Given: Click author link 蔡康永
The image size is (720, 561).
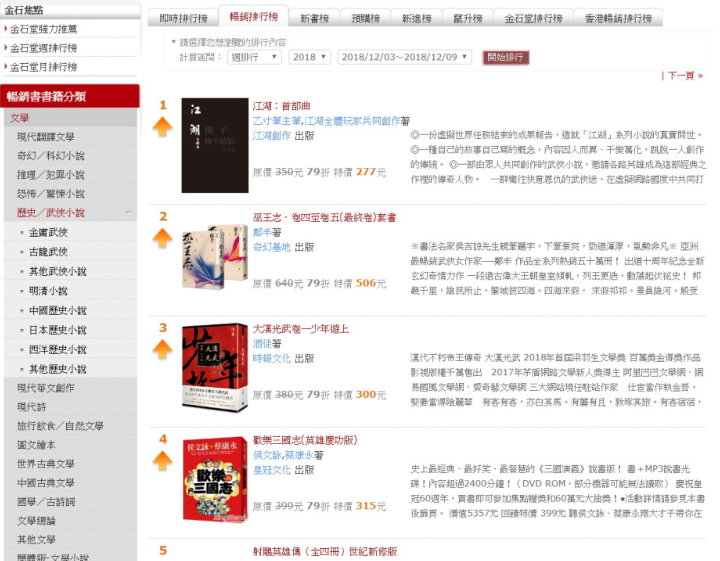Looking at the screenshot, I should pos(299,455).
